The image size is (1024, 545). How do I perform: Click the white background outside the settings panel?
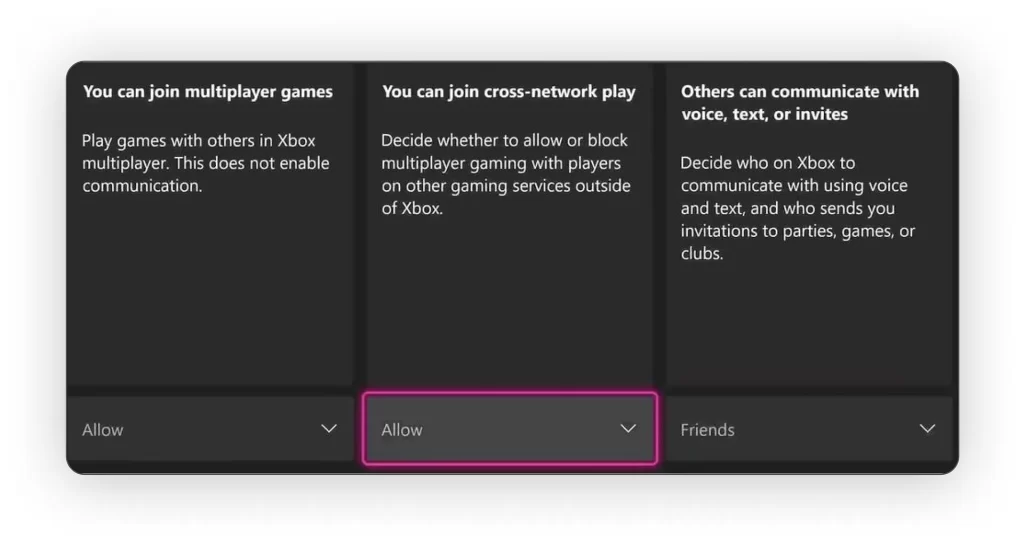coord(512,510)
